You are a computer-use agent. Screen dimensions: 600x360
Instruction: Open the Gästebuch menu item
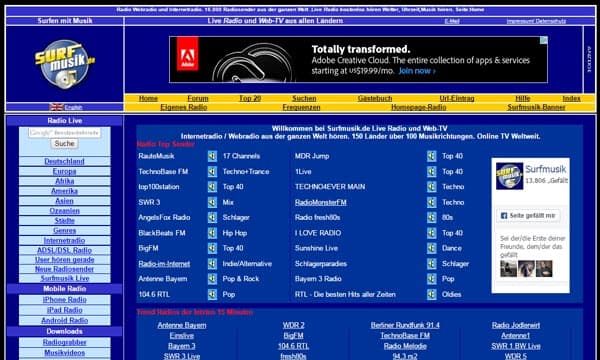coord(375,98)
